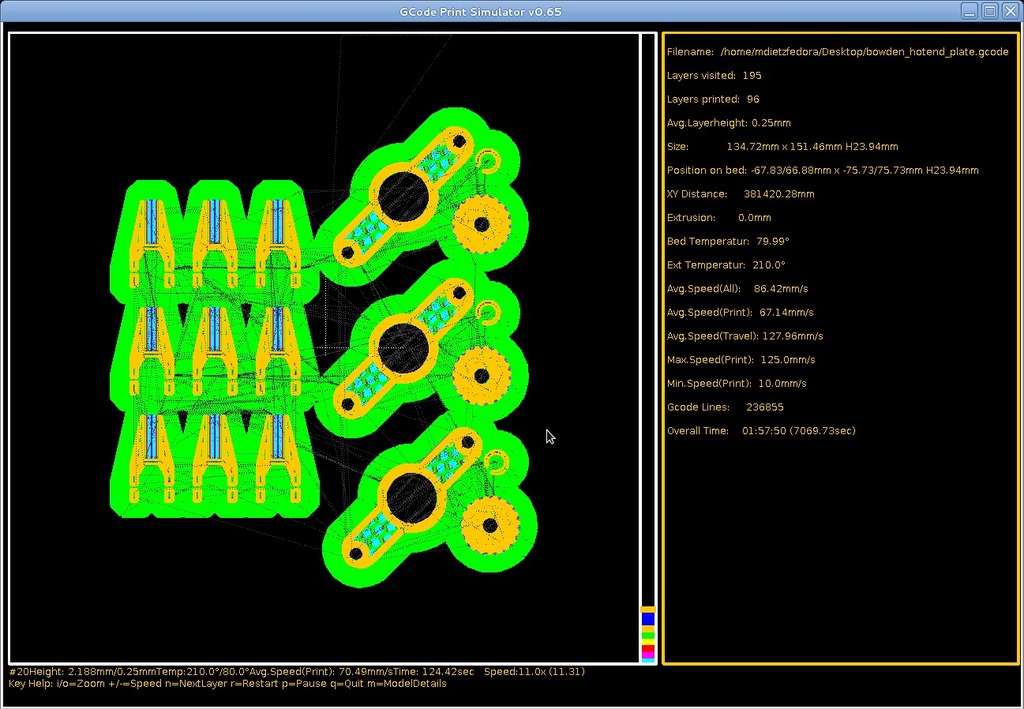Click the Bed Temperatur reading
Viewport: 1024px width, 709px height.
pyautogui.click(x=728, y=241)
